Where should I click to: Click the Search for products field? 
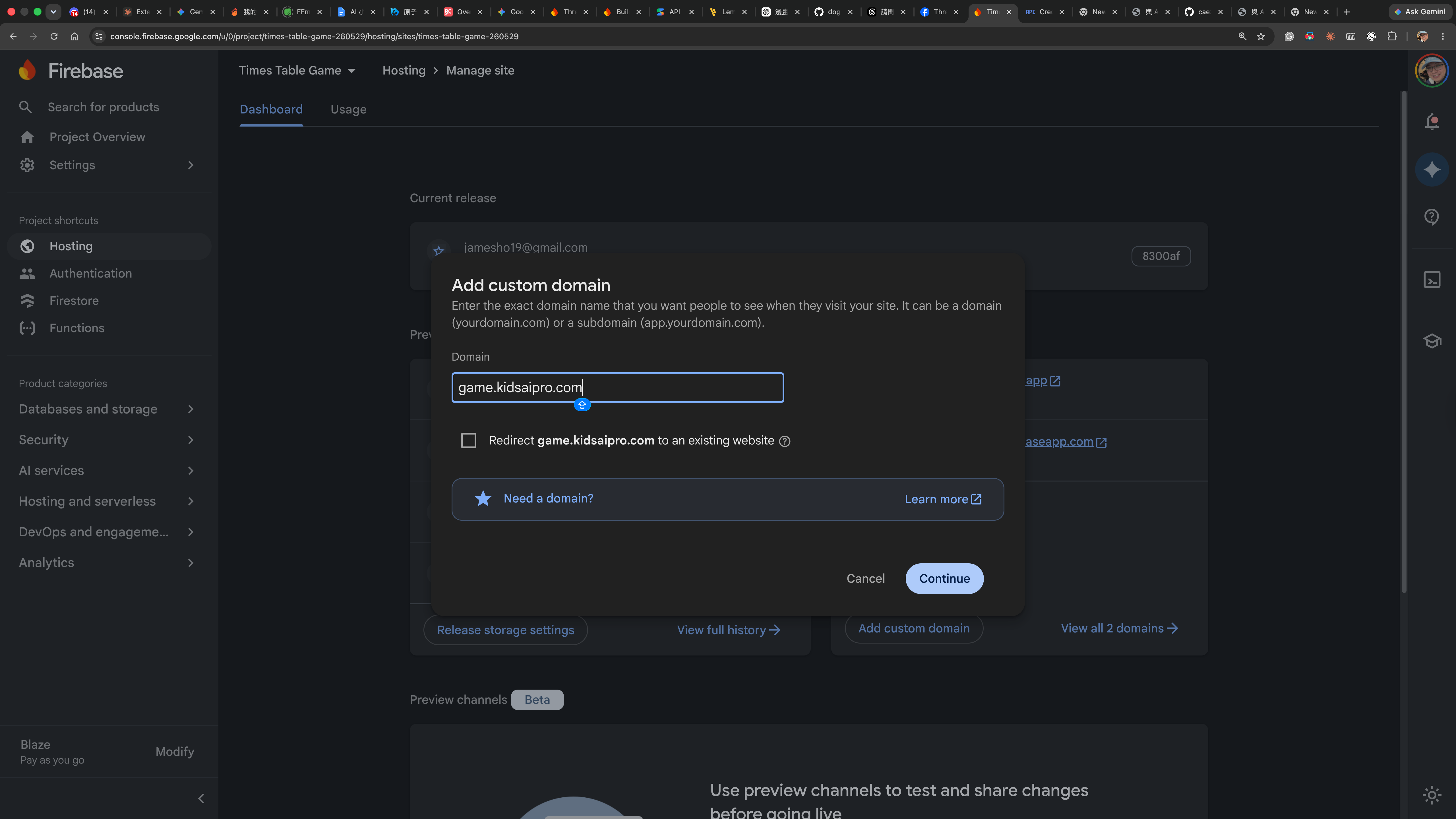[x=104, y=107]
